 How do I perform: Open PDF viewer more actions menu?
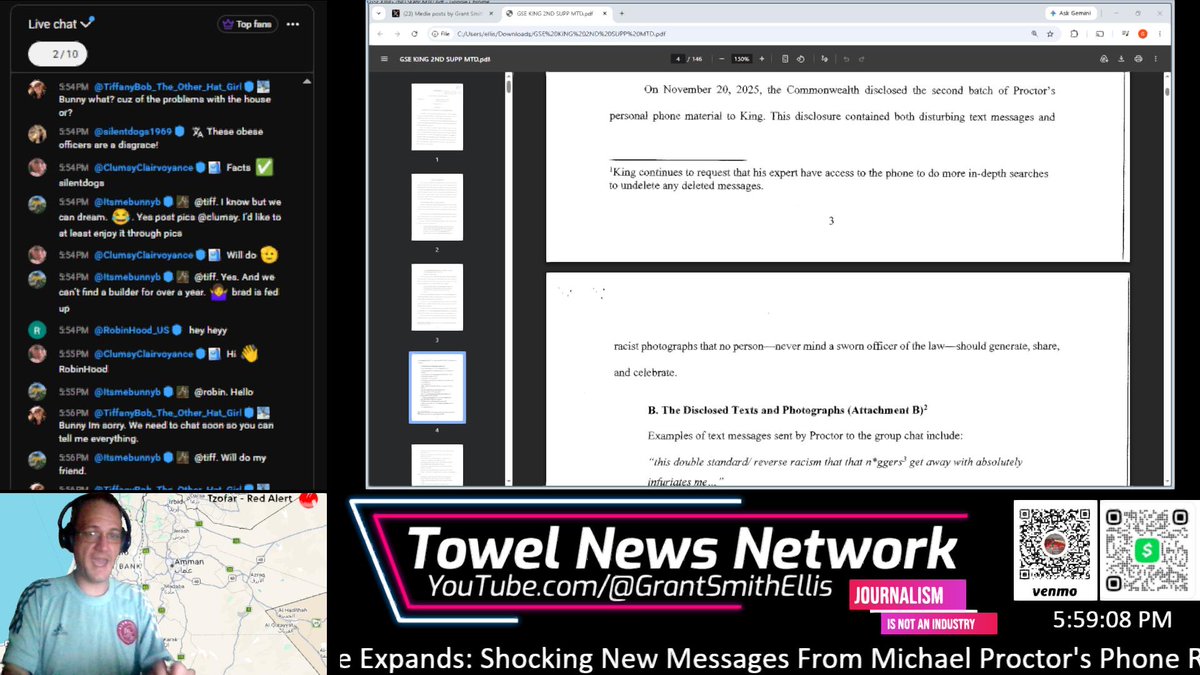tap(1156, 59)
